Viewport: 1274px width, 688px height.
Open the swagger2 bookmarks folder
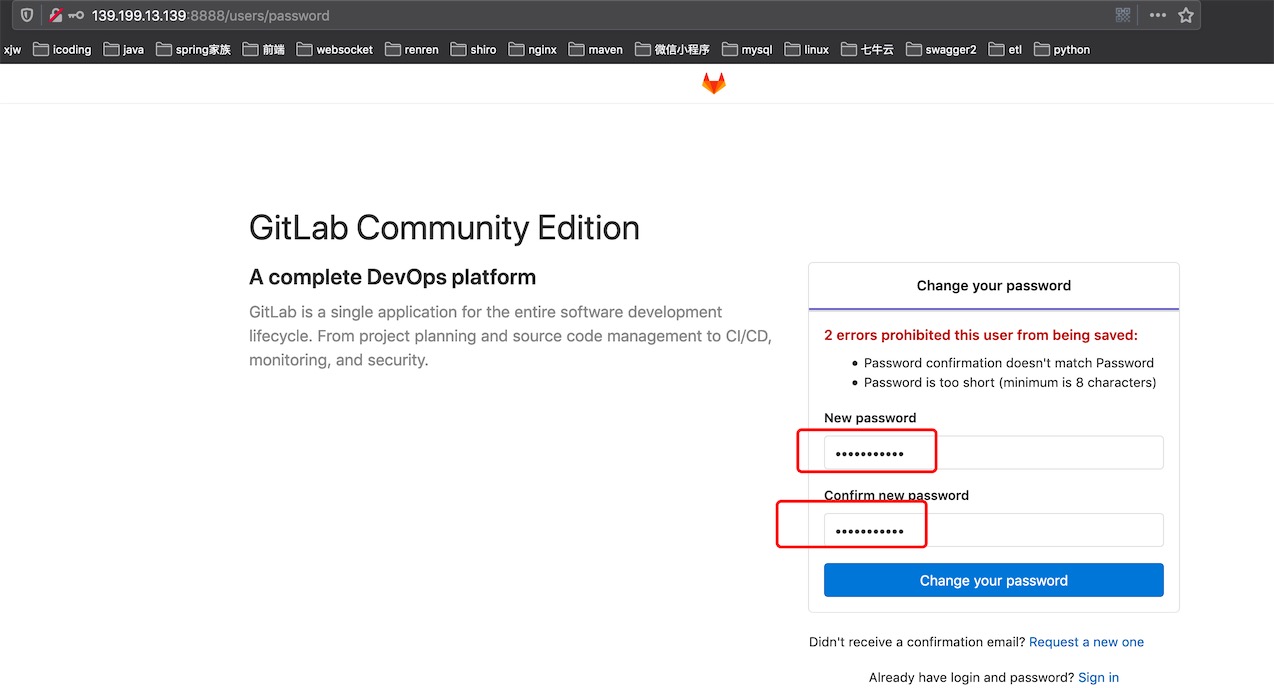(941, 49)
